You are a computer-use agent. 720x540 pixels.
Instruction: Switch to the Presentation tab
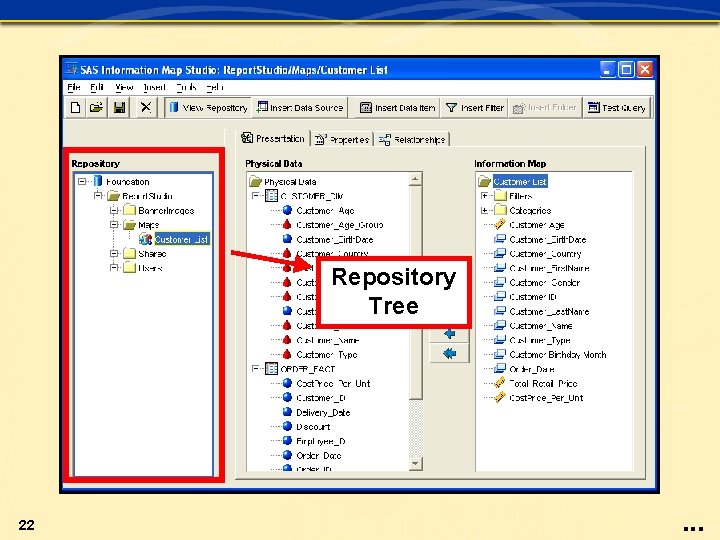coord(273,138)
